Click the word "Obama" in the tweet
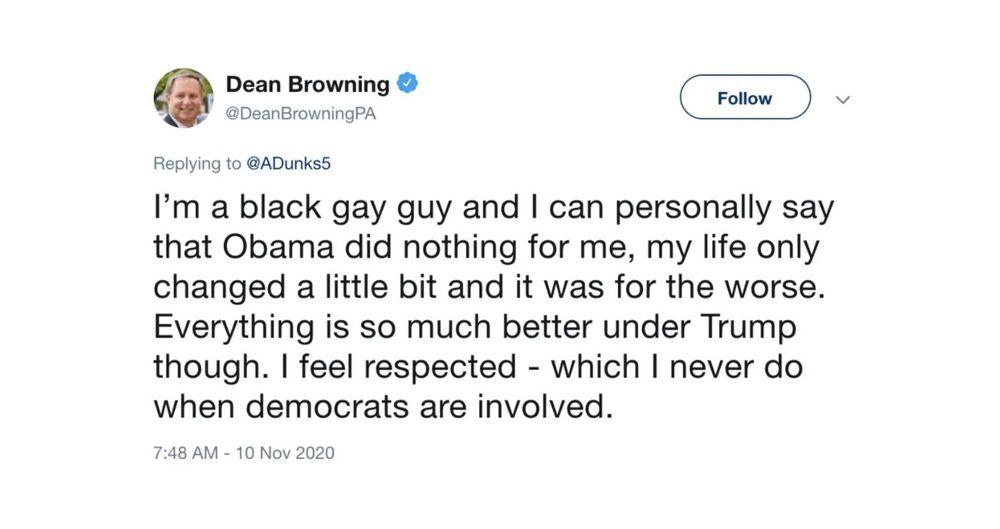This screenshot has height=529, width=1000. pyautogui.click(x=278, y=248)
